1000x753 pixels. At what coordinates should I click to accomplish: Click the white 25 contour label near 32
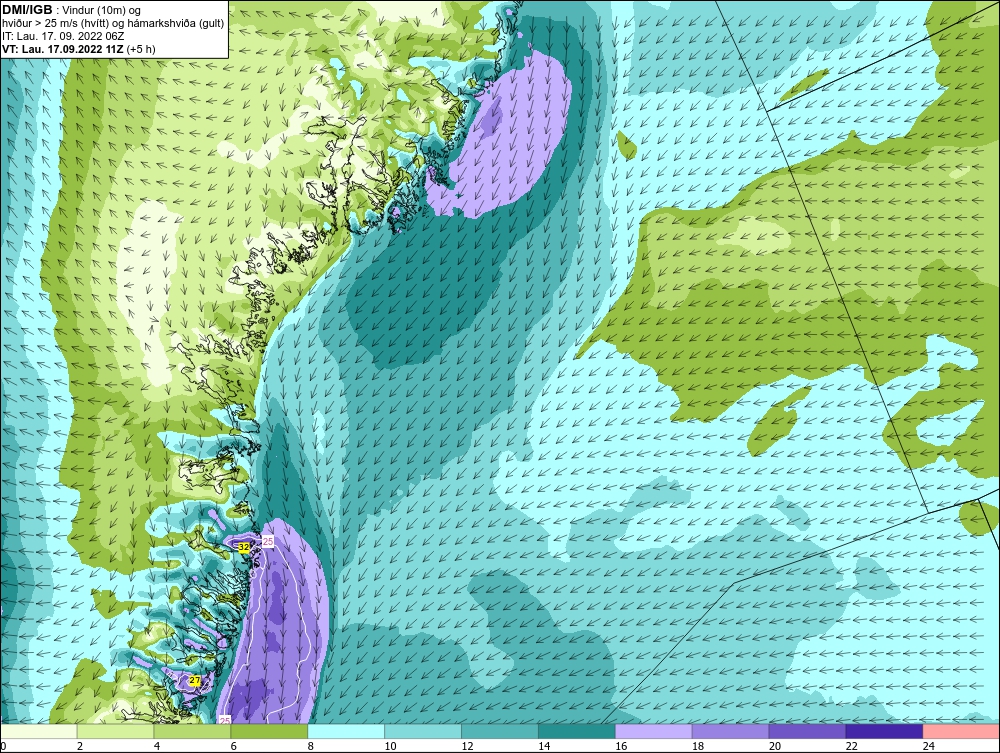point(268,541)
